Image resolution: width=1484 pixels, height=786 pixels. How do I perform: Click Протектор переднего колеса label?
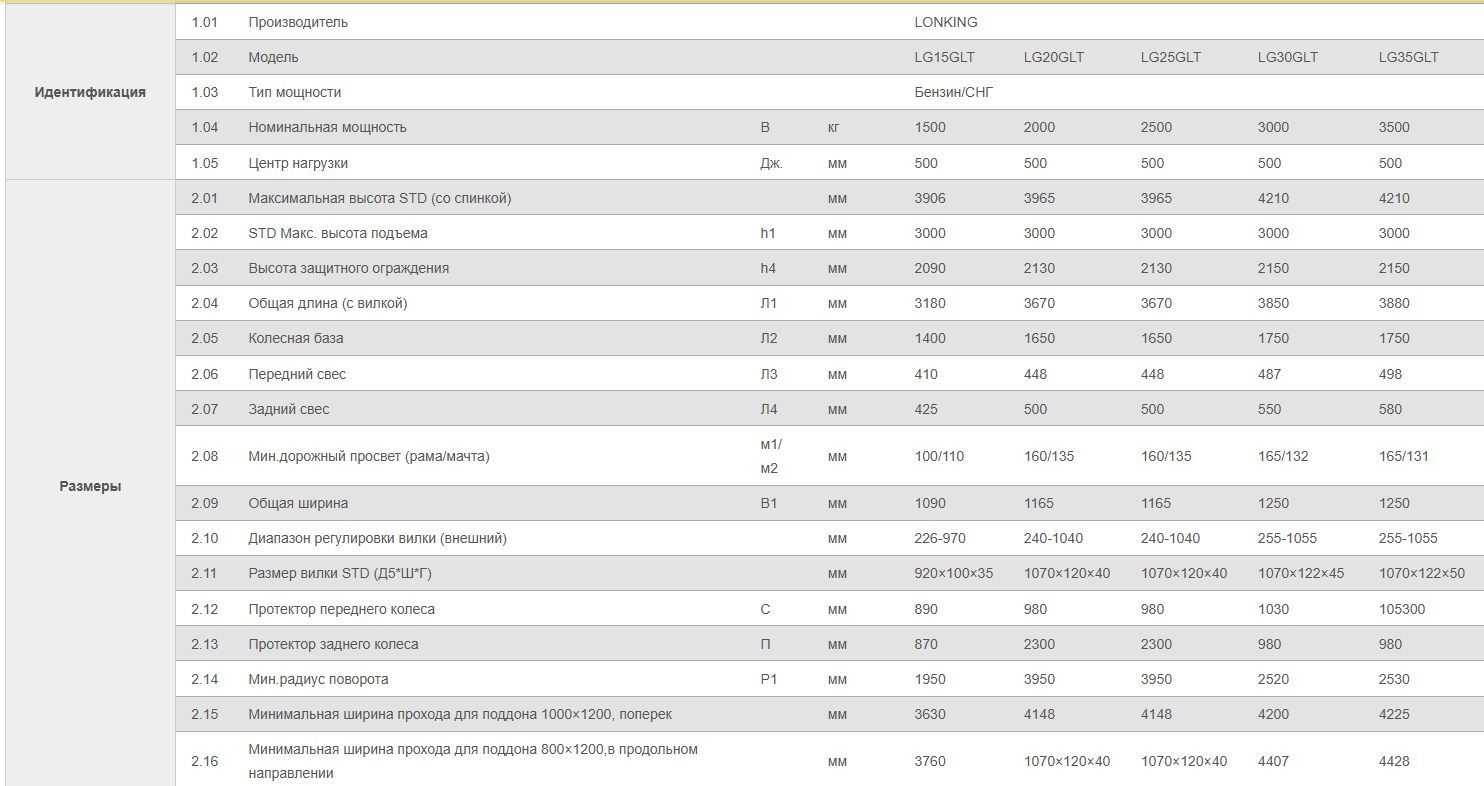(x=342, y=609)
